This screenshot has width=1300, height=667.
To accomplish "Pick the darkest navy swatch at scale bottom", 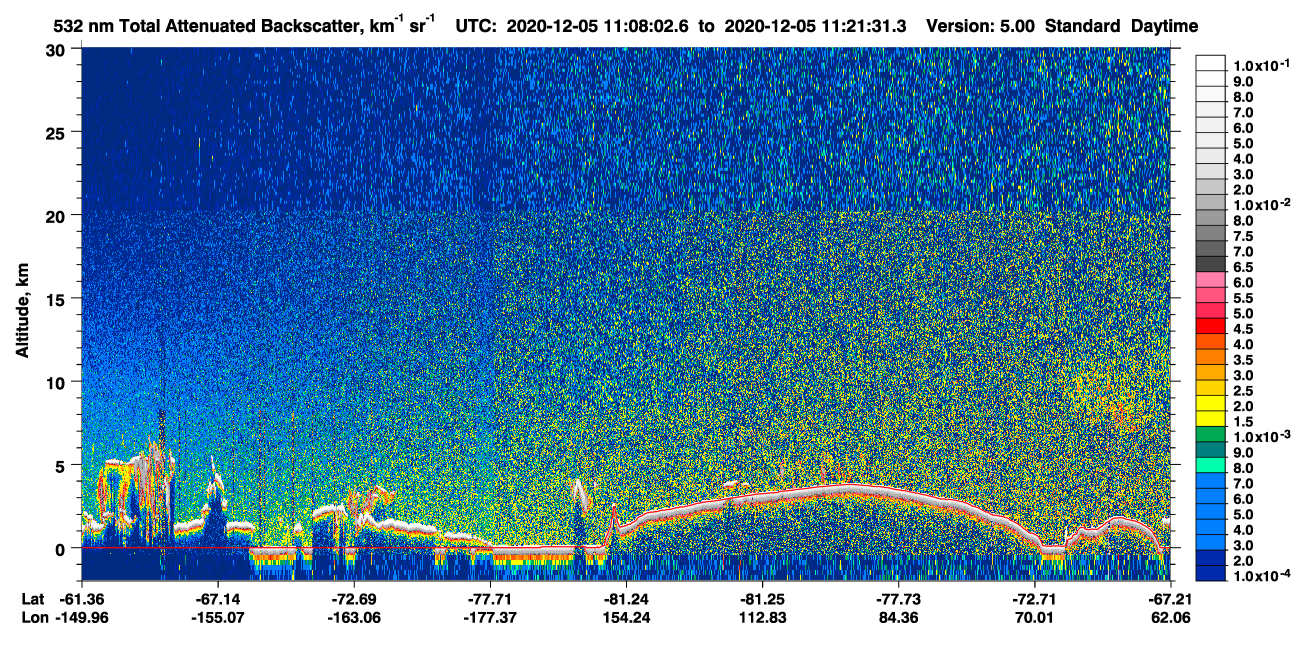I will [x=1210, y=574].
